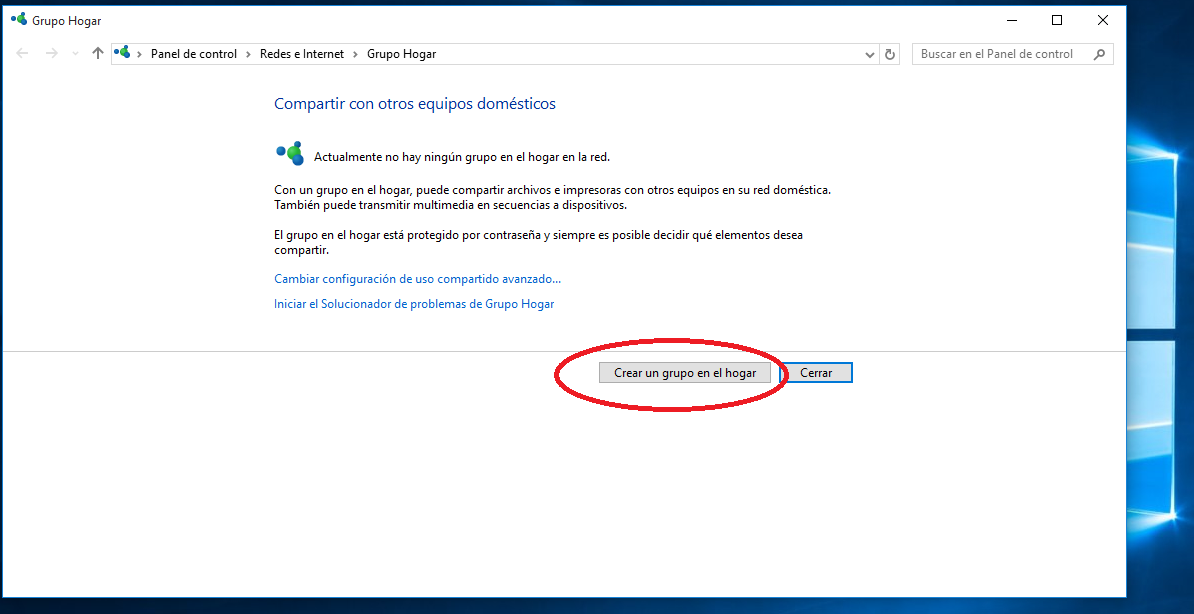The width and height of the screenshot is (1194, 614).
Task: Expand the address bar history dropdown
Action: (869, 55)
